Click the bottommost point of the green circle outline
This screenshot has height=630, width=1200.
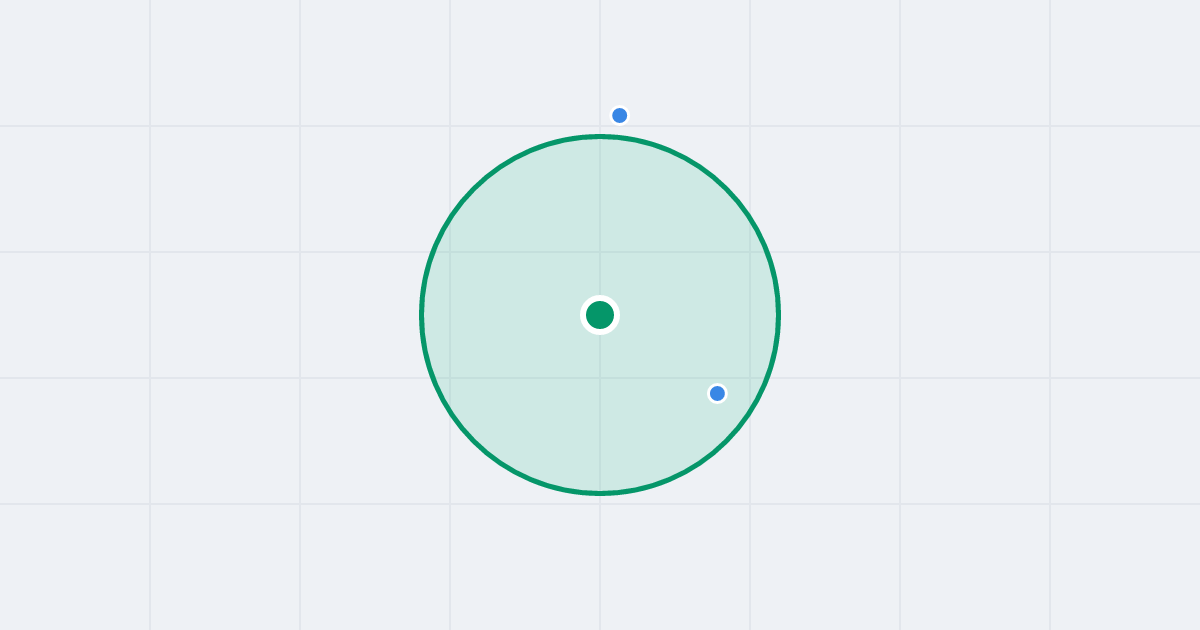pos(600,493)
